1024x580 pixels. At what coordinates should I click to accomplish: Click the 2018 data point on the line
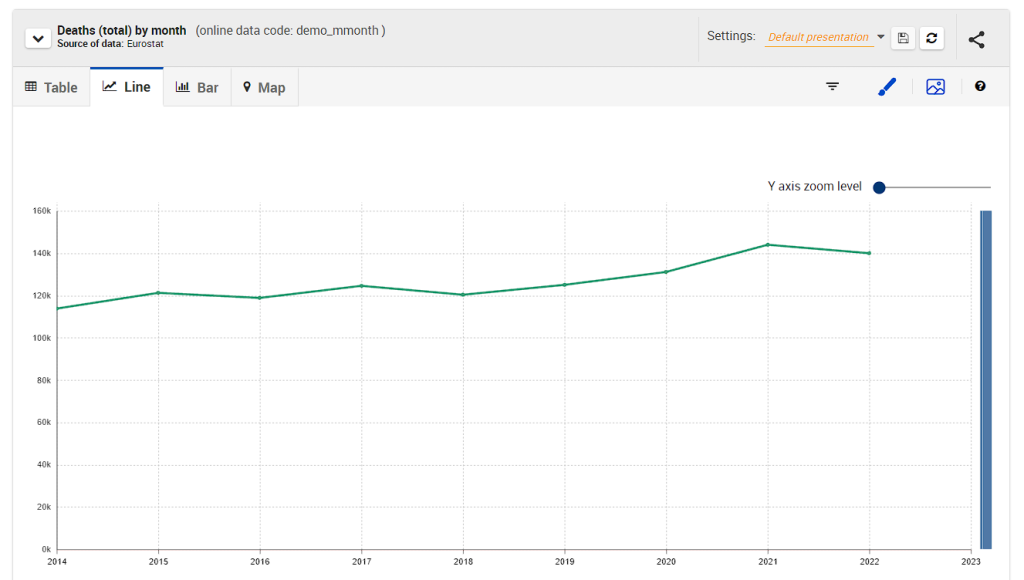463,294
